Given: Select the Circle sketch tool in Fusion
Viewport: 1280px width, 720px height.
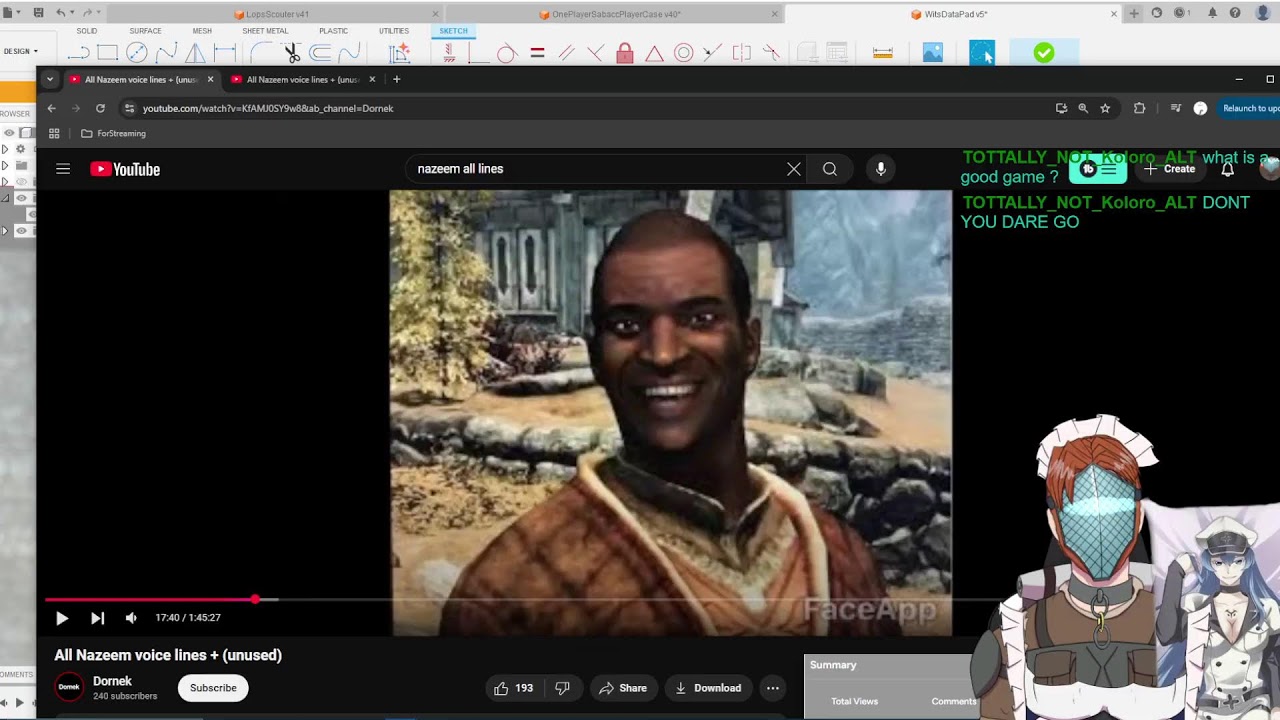Looking at the screenshot, I should 137,53.
